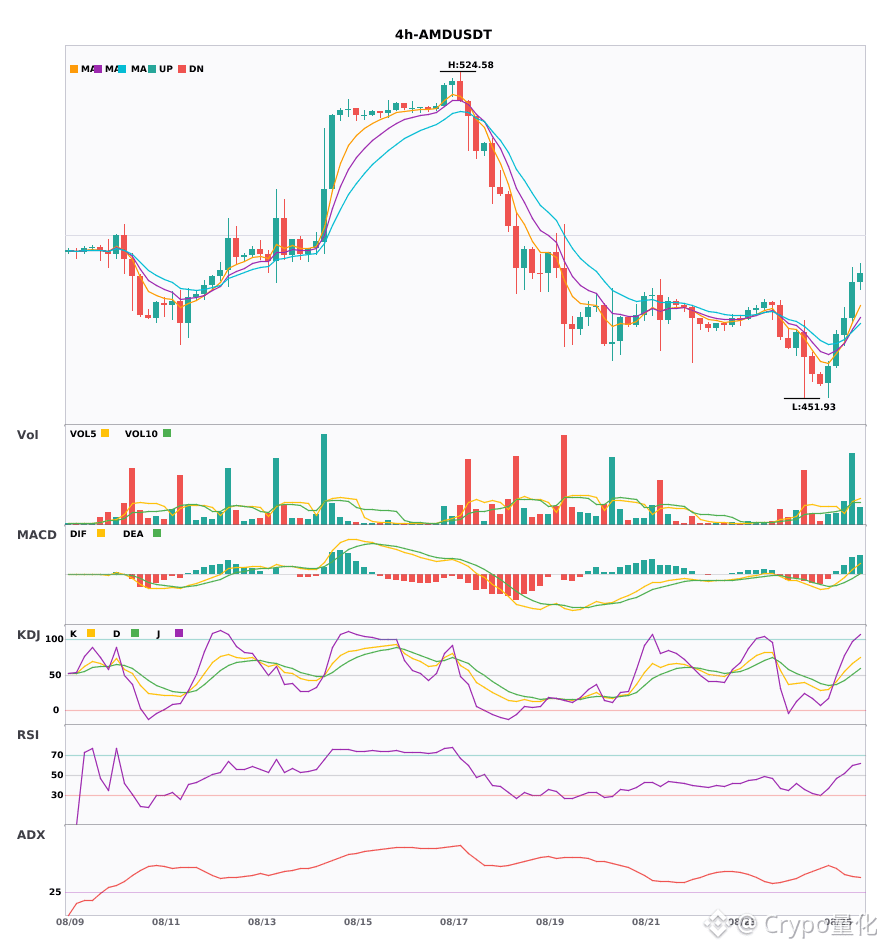885x950 pixels.
Task: Select the yellow K legend swatch
Action: [91, 633]
